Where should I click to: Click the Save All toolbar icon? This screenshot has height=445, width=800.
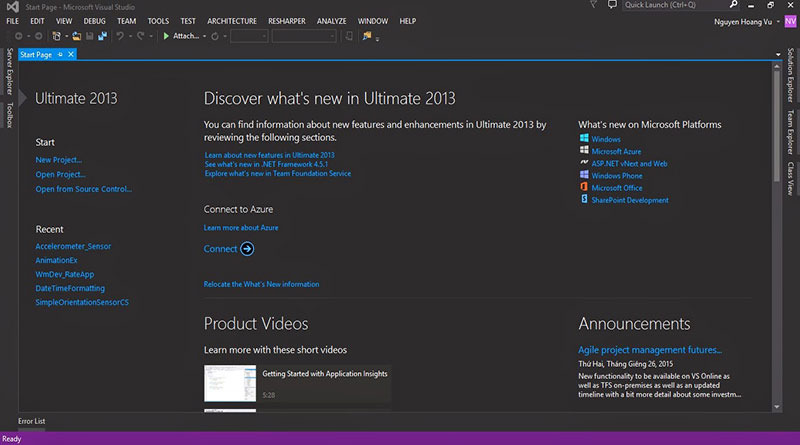103,36
